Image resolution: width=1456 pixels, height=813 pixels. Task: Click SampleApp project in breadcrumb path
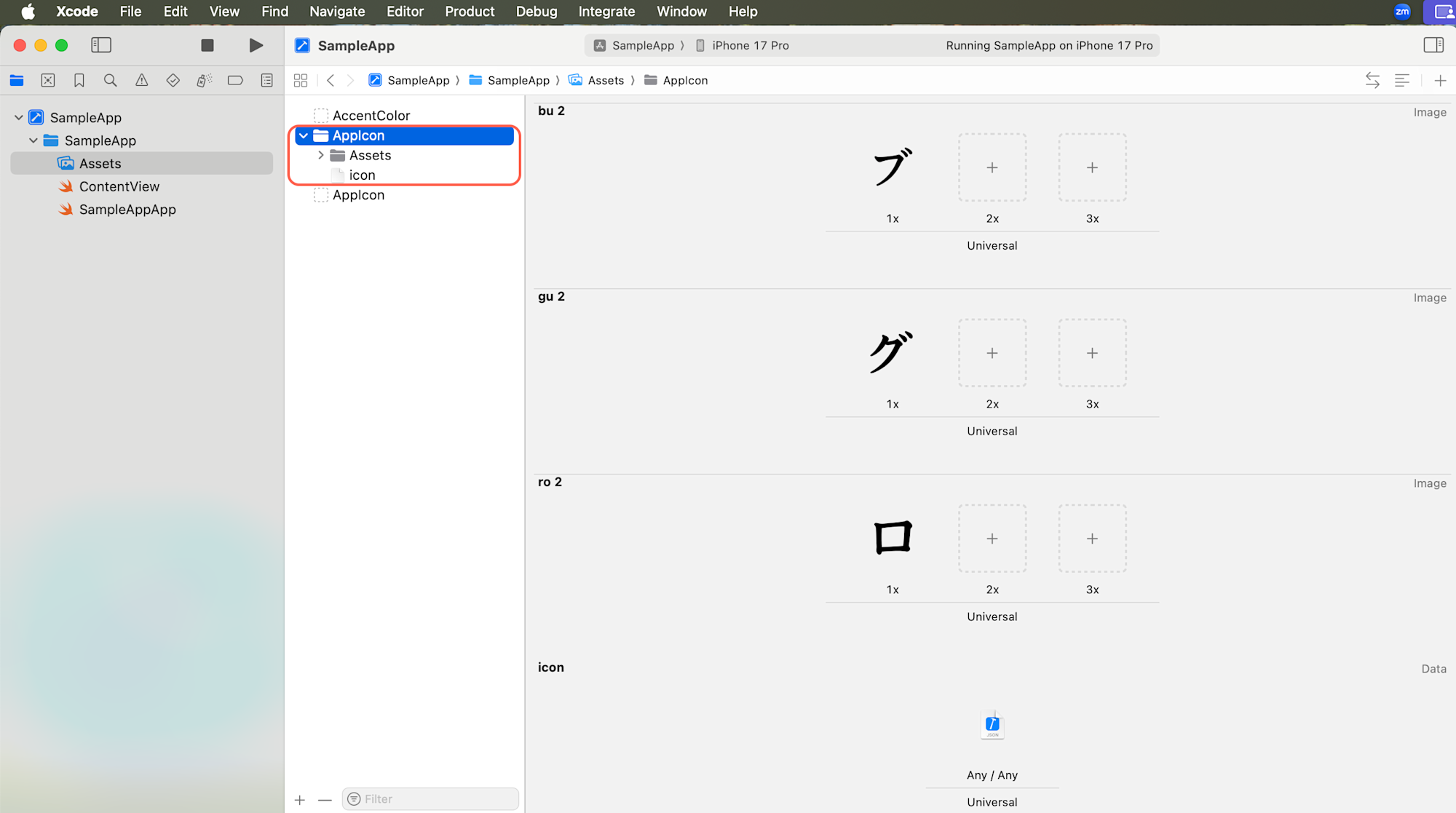(409, 80)
